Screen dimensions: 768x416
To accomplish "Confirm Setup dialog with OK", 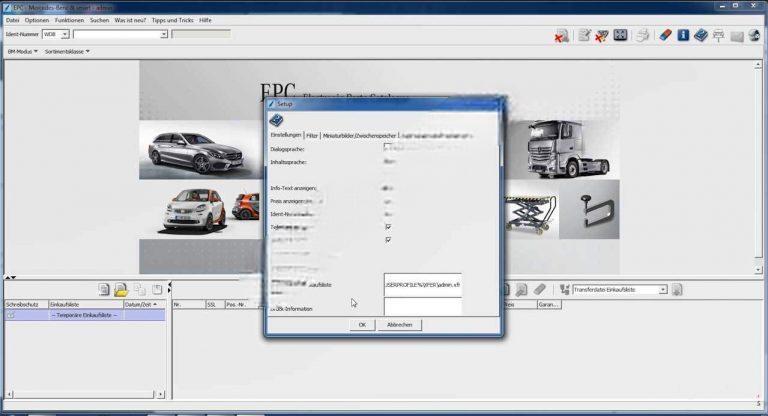I will coord(362,325).
